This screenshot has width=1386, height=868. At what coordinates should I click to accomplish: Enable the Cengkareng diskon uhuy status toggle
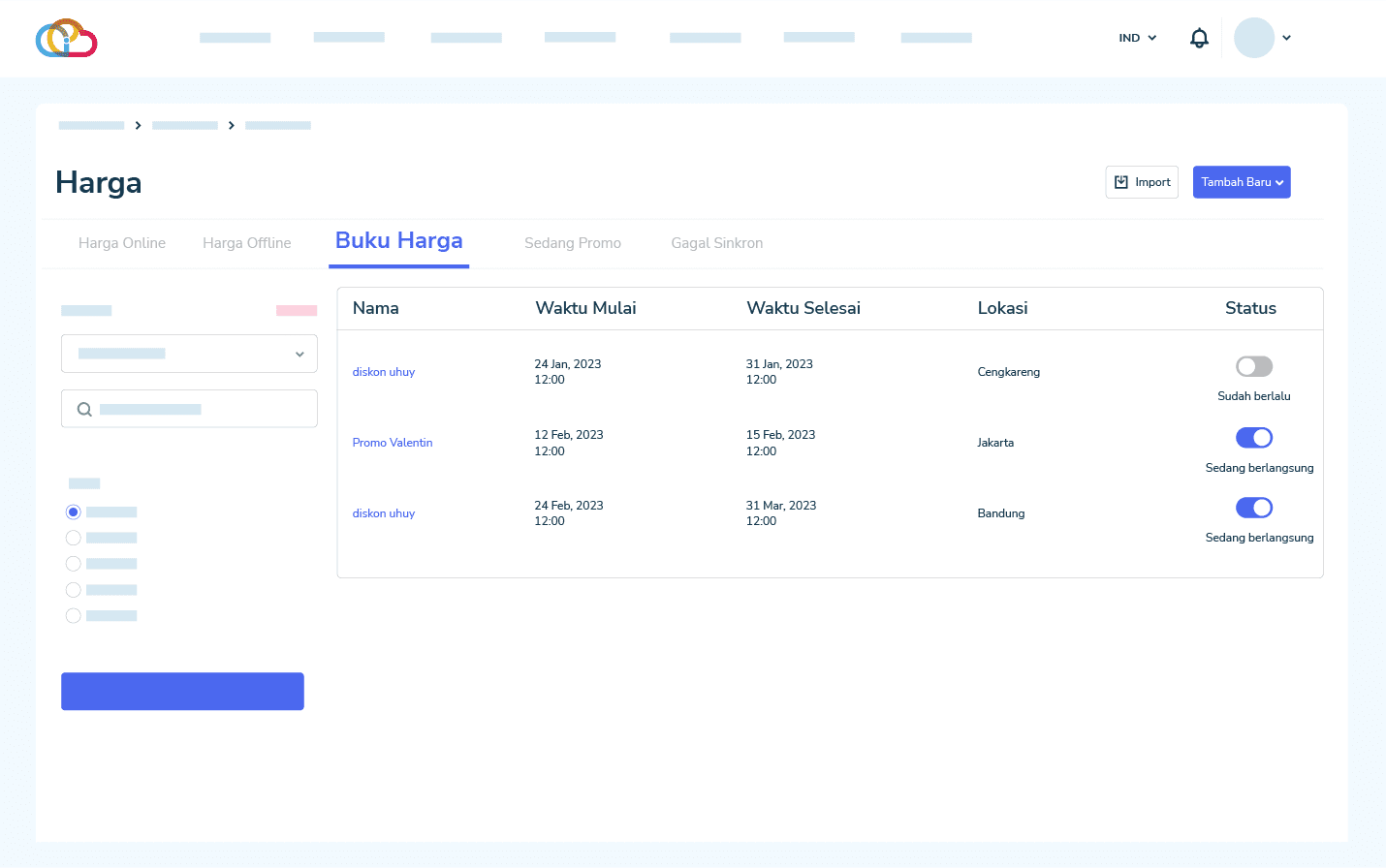point(1253,366)
